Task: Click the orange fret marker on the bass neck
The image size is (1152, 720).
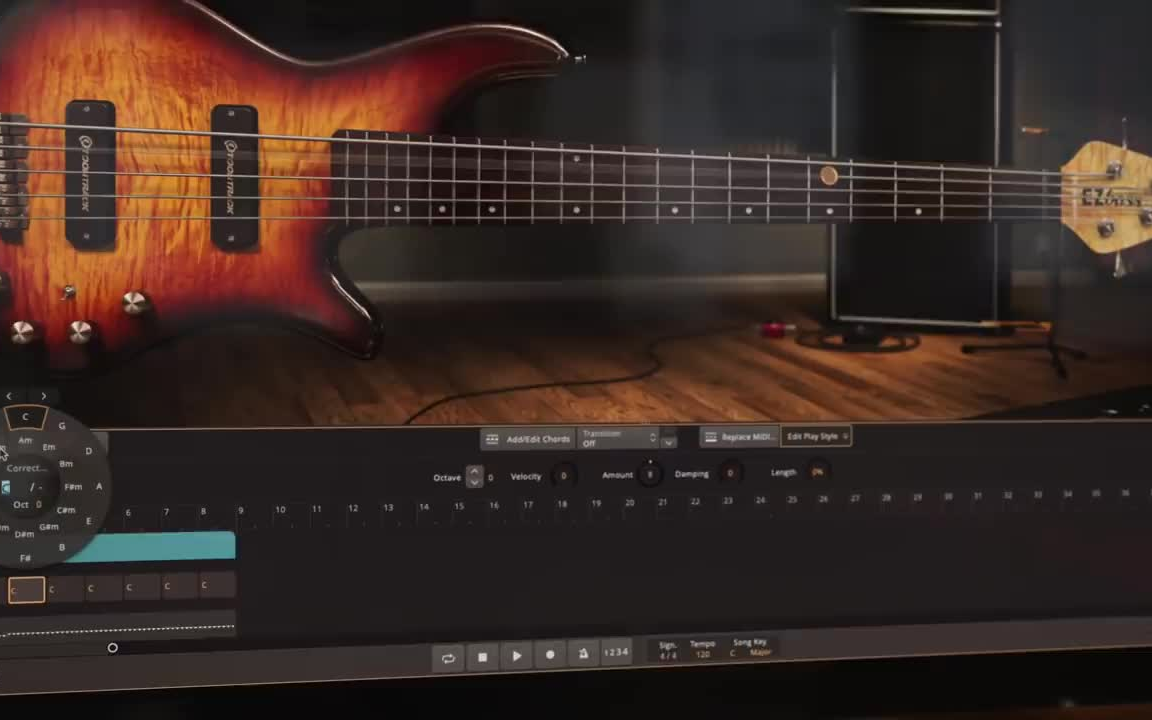Action: [829, 176]
